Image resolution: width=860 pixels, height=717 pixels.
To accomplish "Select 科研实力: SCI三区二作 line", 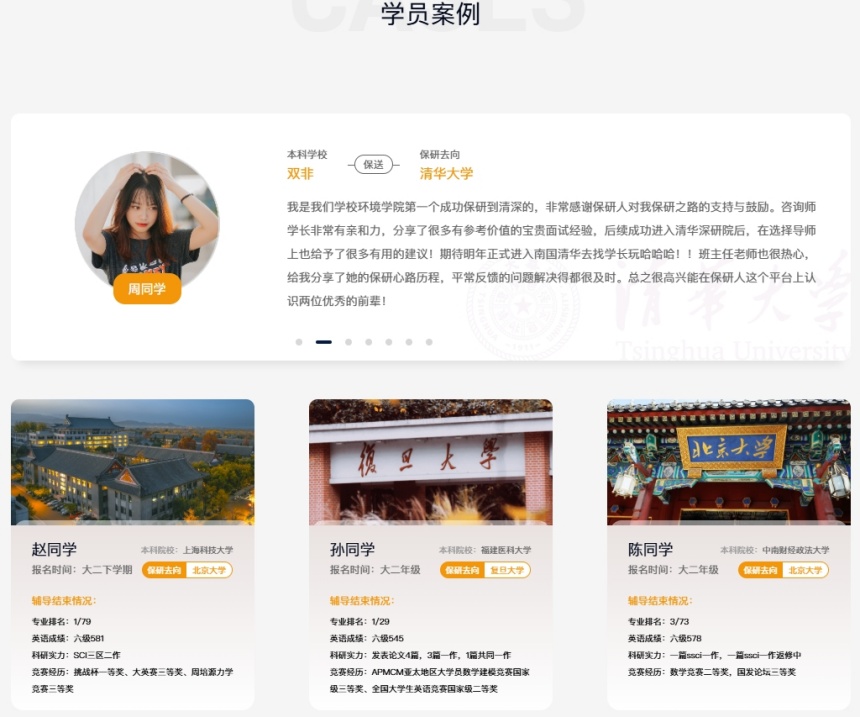I will pyautogui.click(x=76, y=655).
